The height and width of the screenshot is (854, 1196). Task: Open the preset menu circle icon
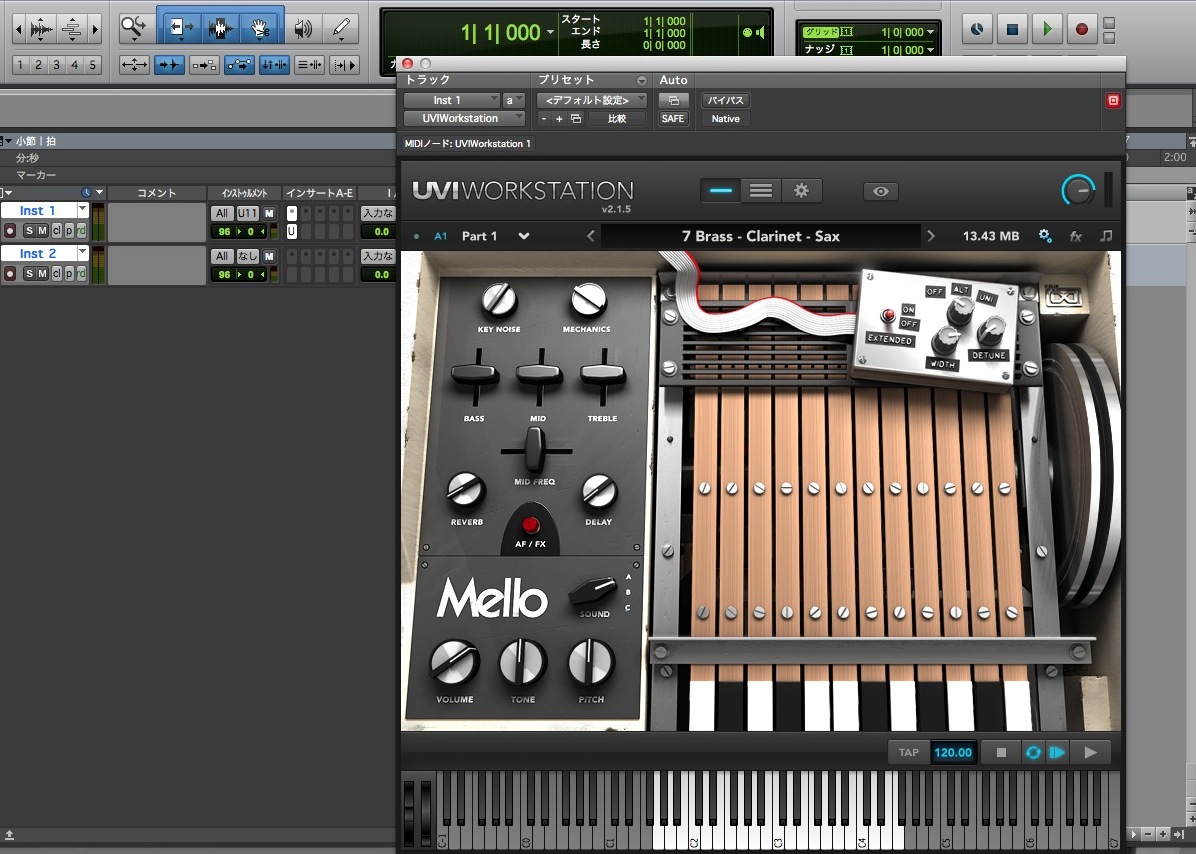pyautogui.click(x=641, y=80)
